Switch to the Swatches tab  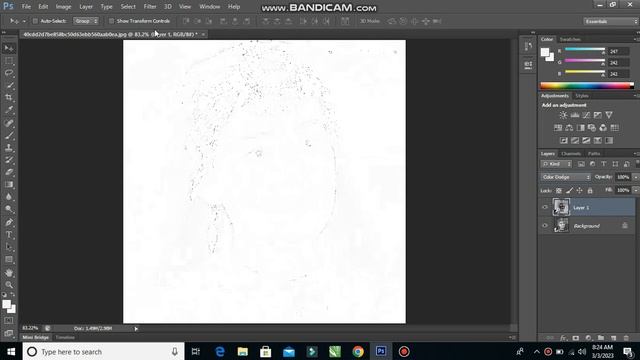coord(570,39)
